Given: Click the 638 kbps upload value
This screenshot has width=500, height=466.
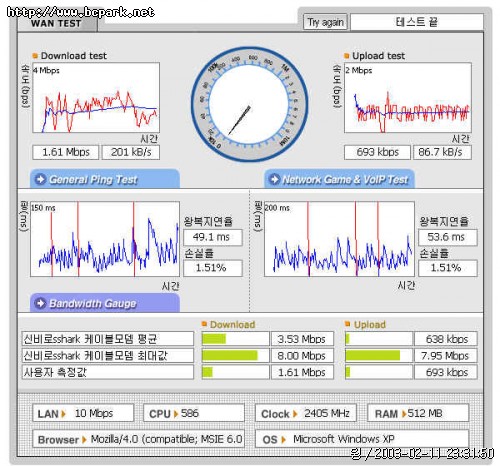Looking at the screenshot, I should (446, 339).
